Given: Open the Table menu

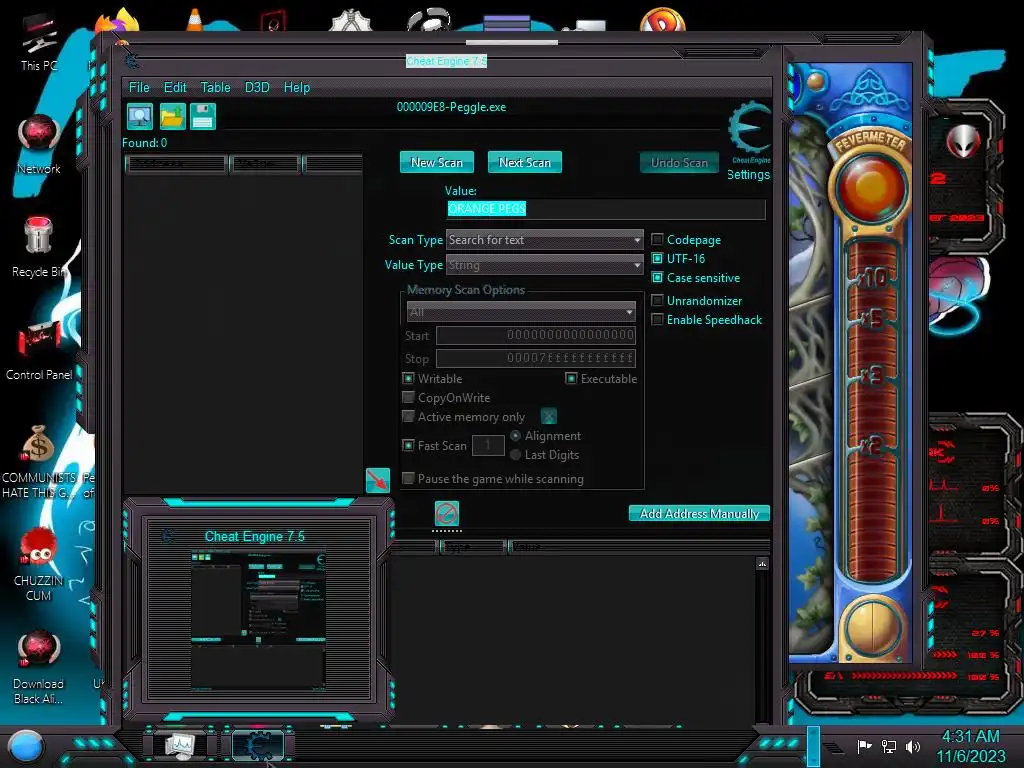Looking at the screenshot, I should pos(216,88).
